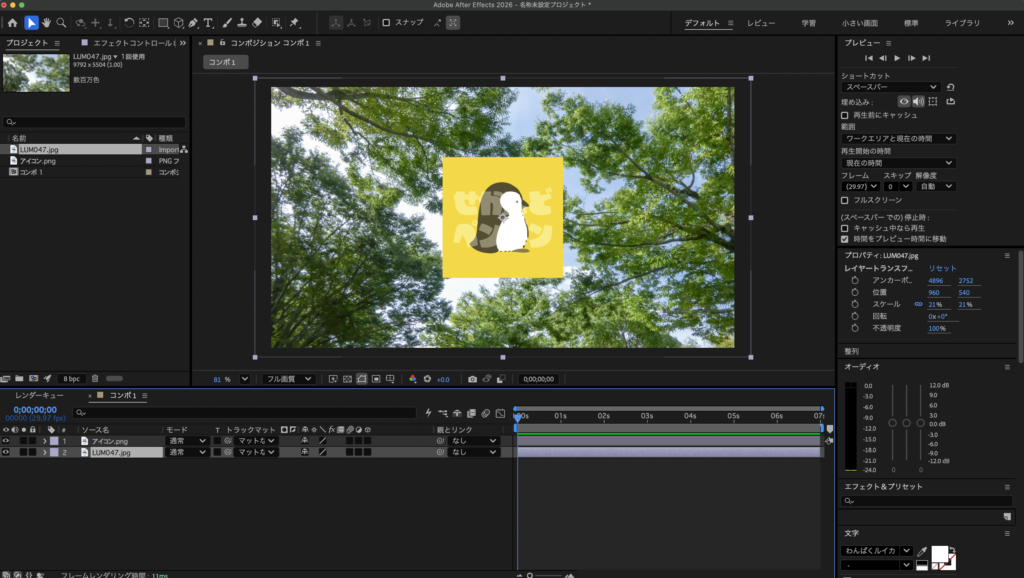
Task: Open the フル画質 resolution dropdown
Action: (289, 379)
